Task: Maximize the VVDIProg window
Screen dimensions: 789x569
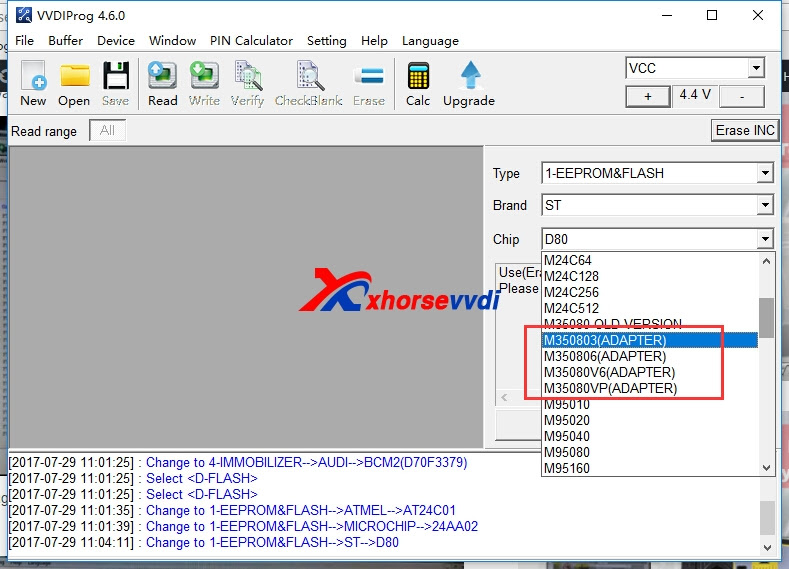Action: coord(712,16)
